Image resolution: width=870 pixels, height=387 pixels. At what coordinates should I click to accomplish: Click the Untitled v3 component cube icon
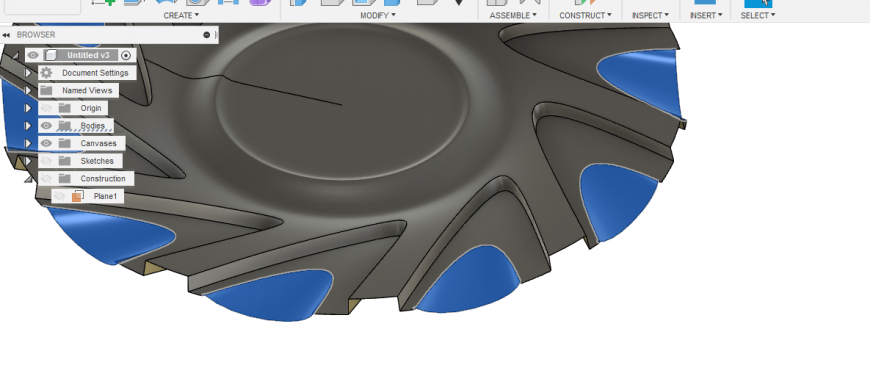pyautogui.click(x=51, y=55)
